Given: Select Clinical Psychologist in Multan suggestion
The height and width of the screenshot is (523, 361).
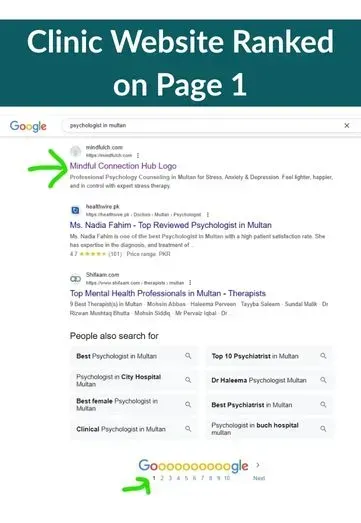Looking at the screenshot, I should (x=134, y=429).
